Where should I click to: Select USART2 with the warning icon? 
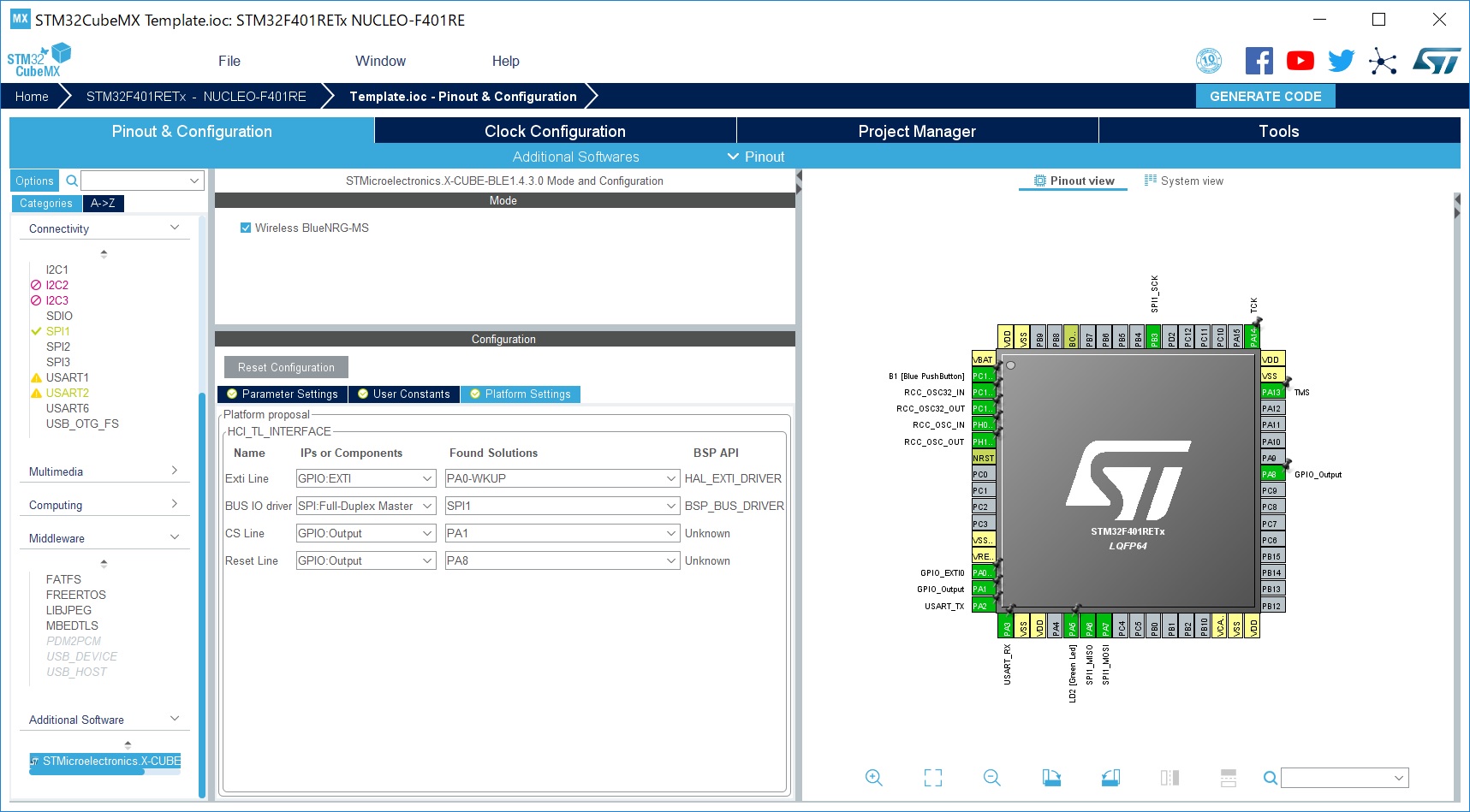point(60,393)
